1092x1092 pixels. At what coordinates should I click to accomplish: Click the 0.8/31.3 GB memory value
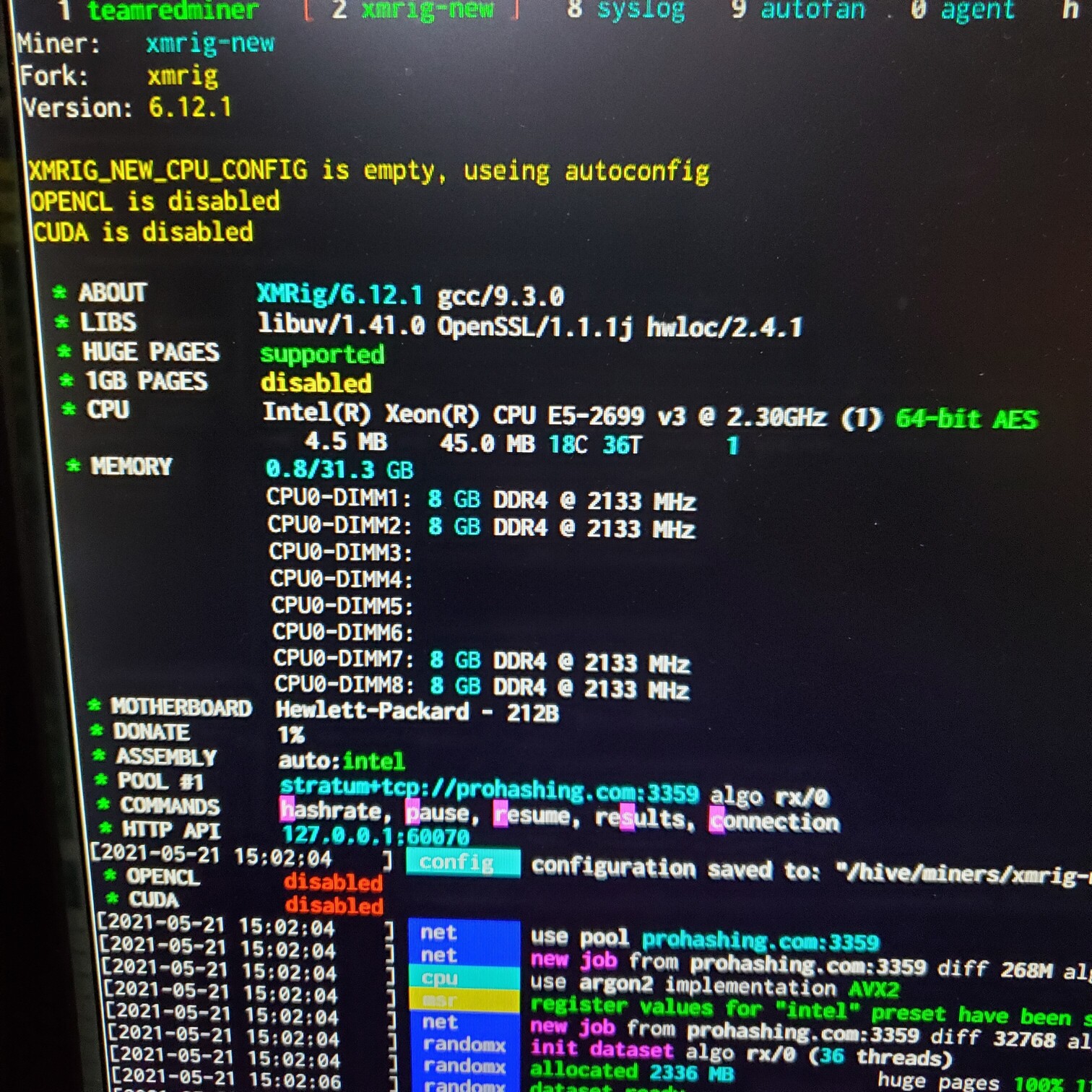point(339,469)
